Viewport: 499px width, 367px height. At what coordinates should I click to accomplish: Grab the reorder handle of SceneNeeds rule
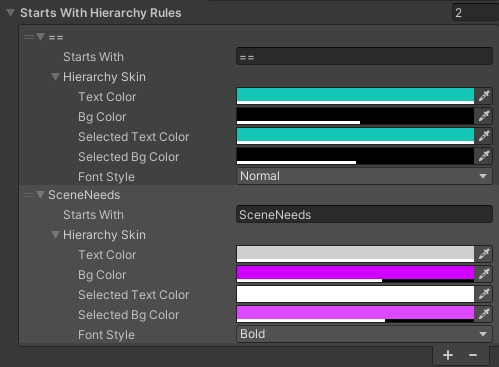(x=29, y=195)
